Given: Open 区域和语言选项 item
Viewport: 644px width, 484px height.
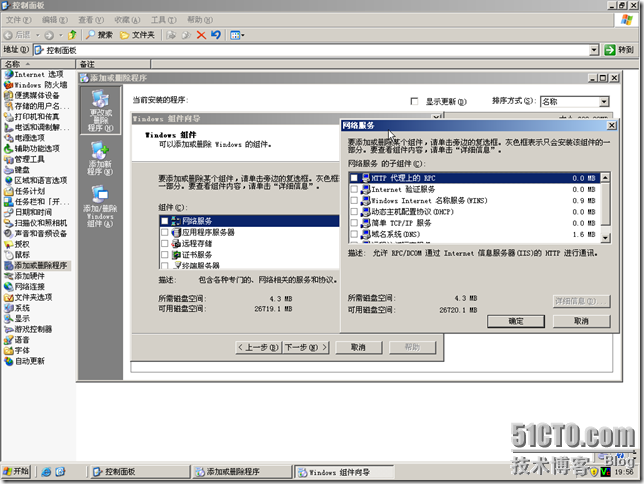Looking at the screenshot, I should 36,180.
